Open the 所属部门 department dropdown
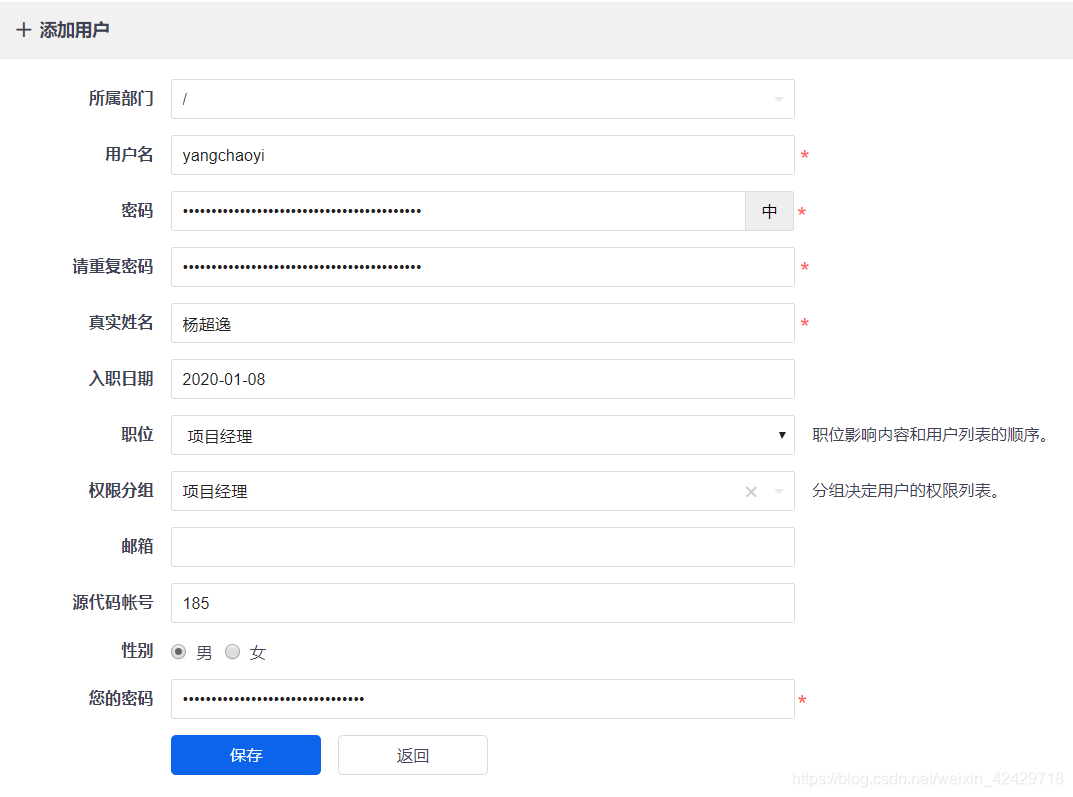This screenshot has height=797, width=1073. pos(482,99)
